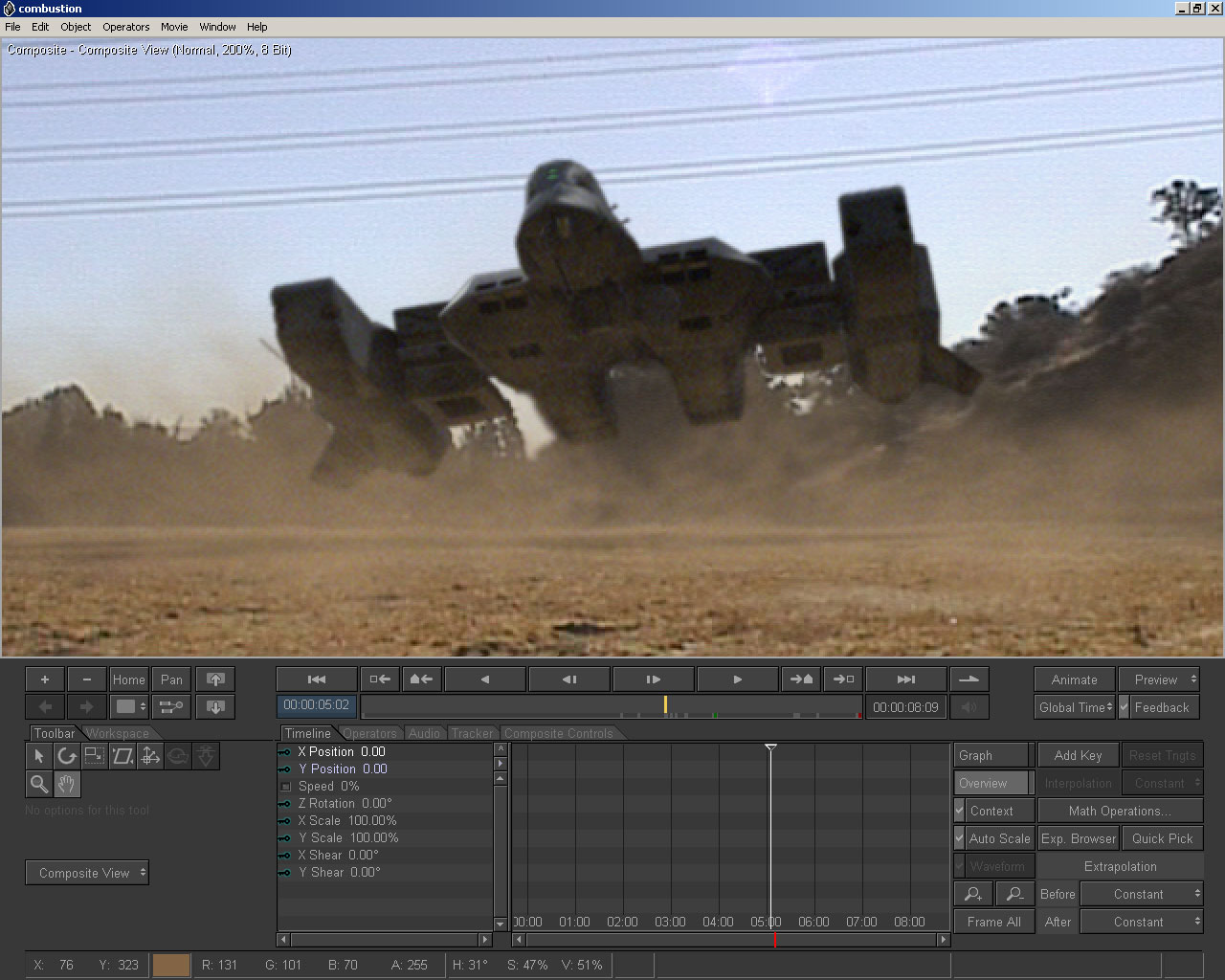
Task: Open Math Operations dialog
Action: pyautogui.click(x=1120, y=811)
